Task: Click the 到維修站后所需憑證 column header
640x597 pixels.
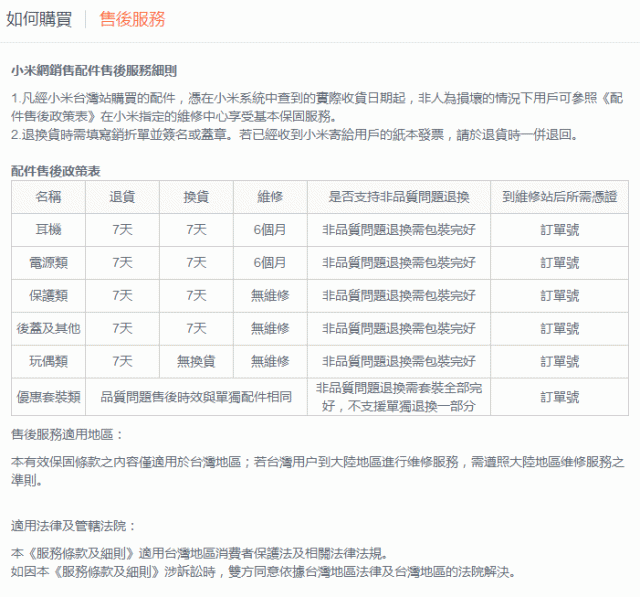Action: click(x=560, y=197)
